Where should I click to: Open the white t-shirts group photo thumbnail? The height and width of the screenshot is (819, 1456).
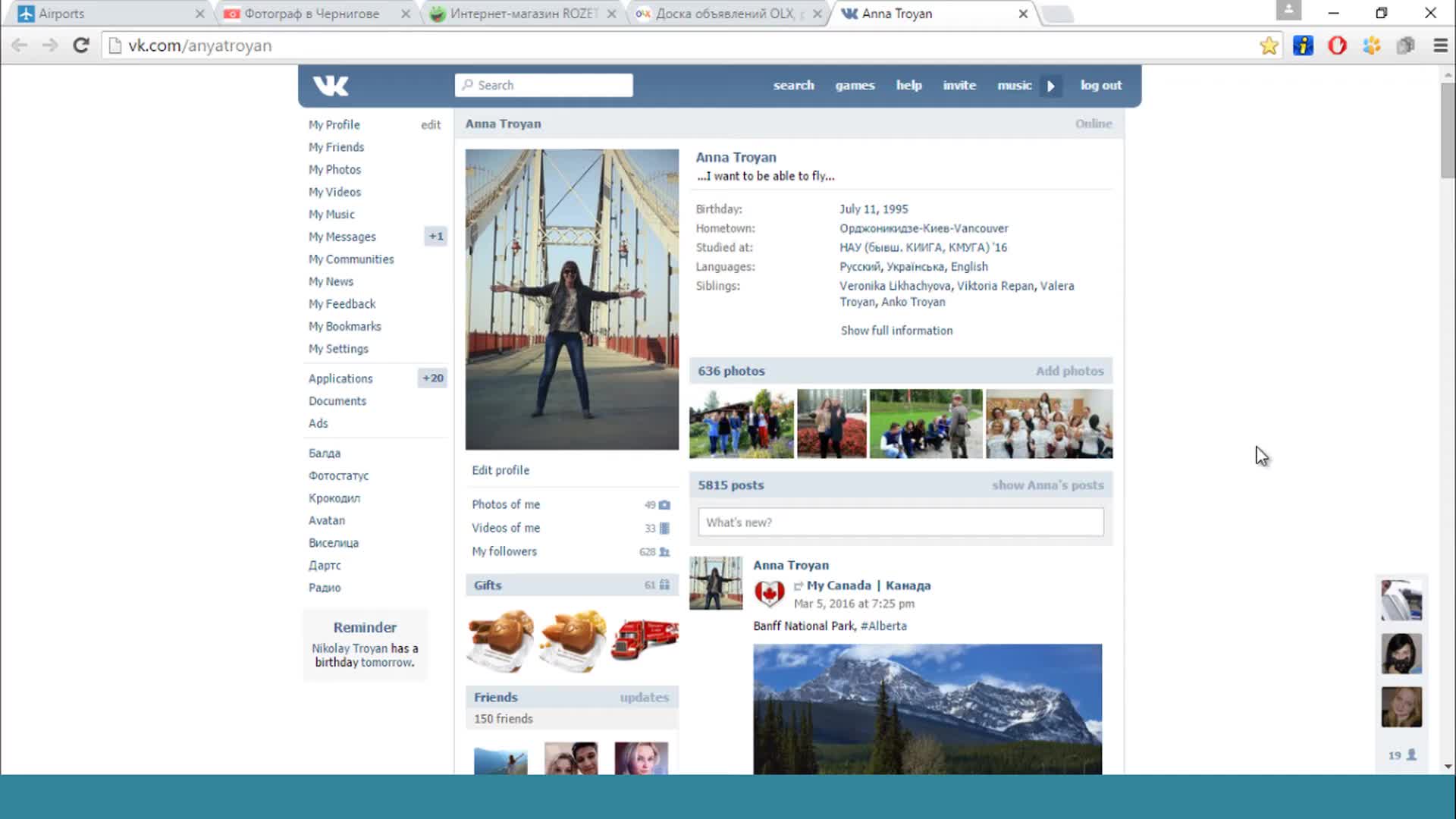click(1049, 424)
